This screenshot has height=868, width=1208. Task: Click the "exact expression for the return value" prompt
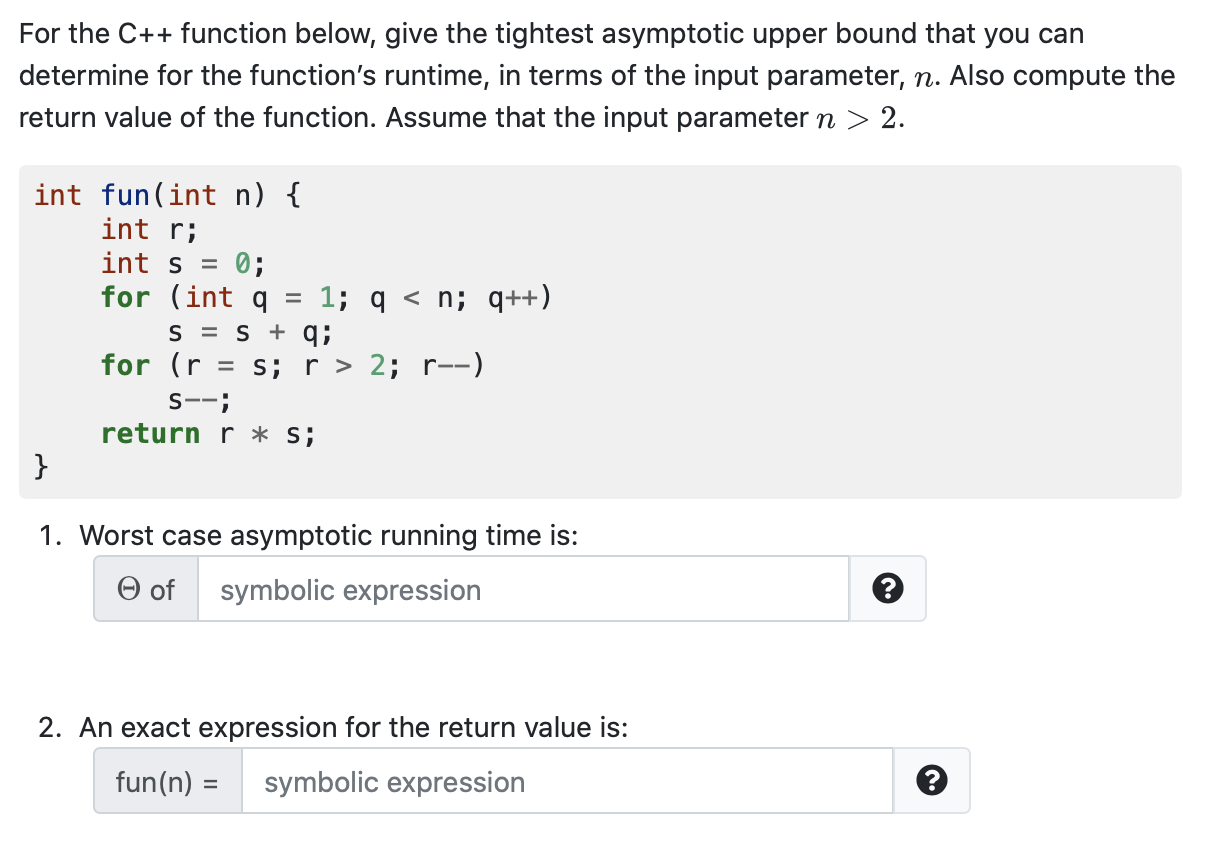click(x=353, y=728)
